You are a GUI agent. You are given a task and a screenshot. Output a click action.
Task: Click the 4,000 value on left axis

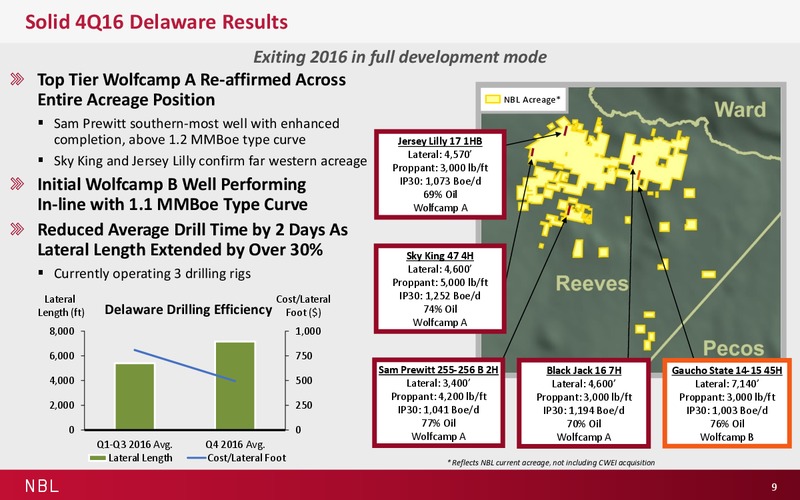(x=62, y=380)
